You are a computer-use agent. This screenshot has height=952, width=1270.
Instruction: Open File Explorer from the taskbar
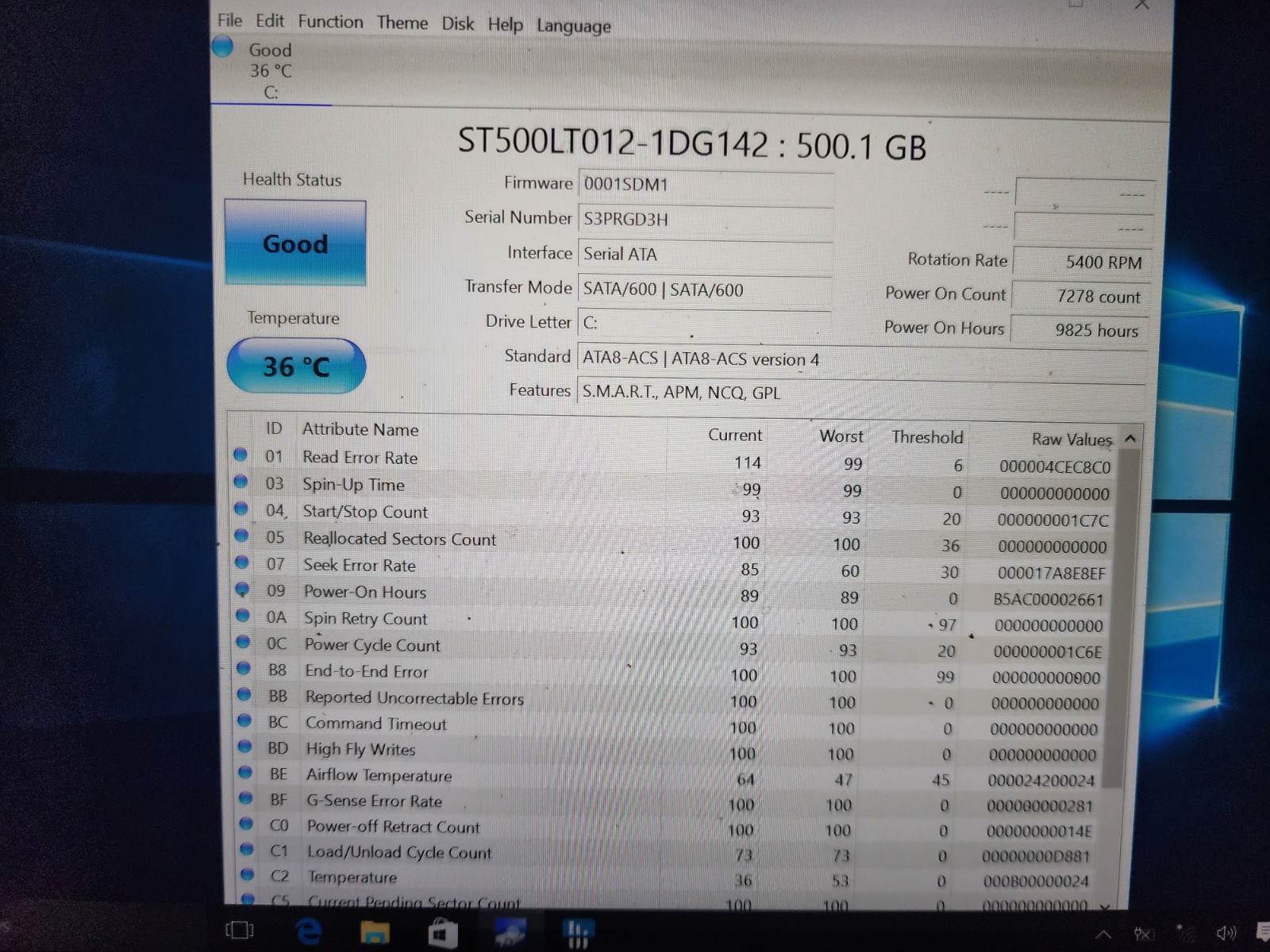[x=375, y=932]
